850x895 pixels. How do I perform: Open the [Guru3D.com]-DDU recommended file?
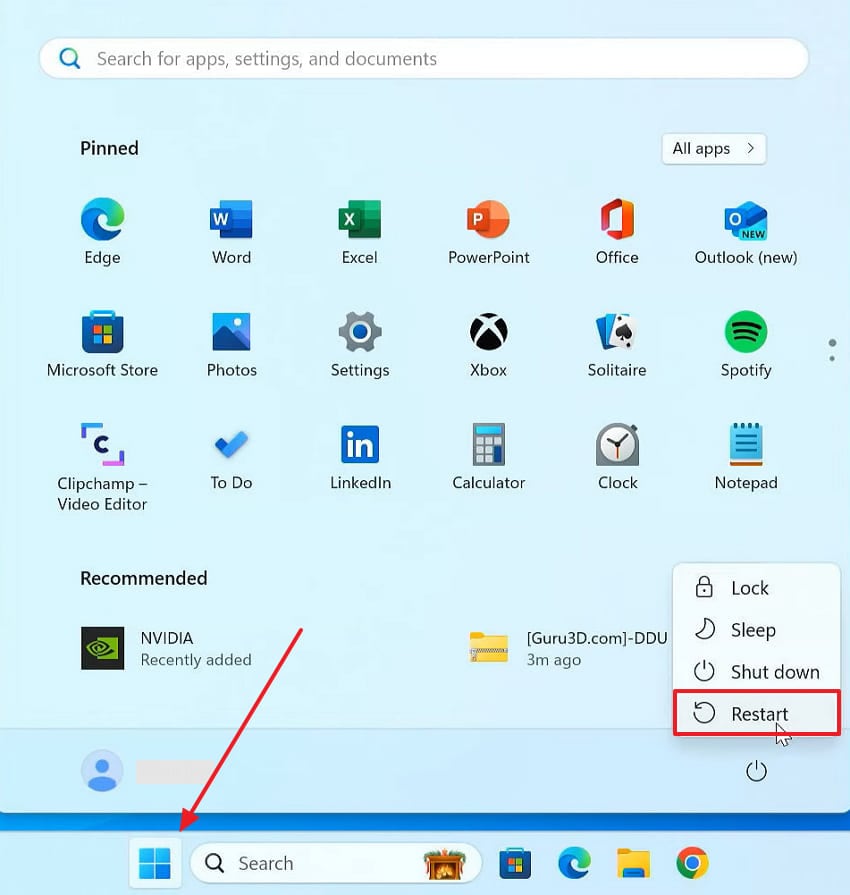(568, 648)
